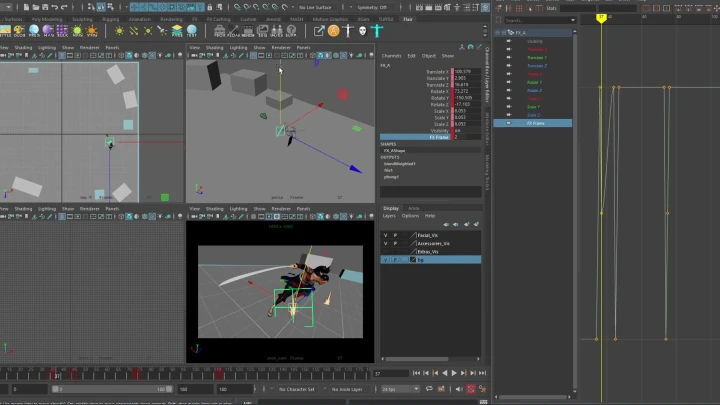Click the lock icon in top toolbar
The height and width of the screenshot is (405, 720).
click(x=209, y=7)
